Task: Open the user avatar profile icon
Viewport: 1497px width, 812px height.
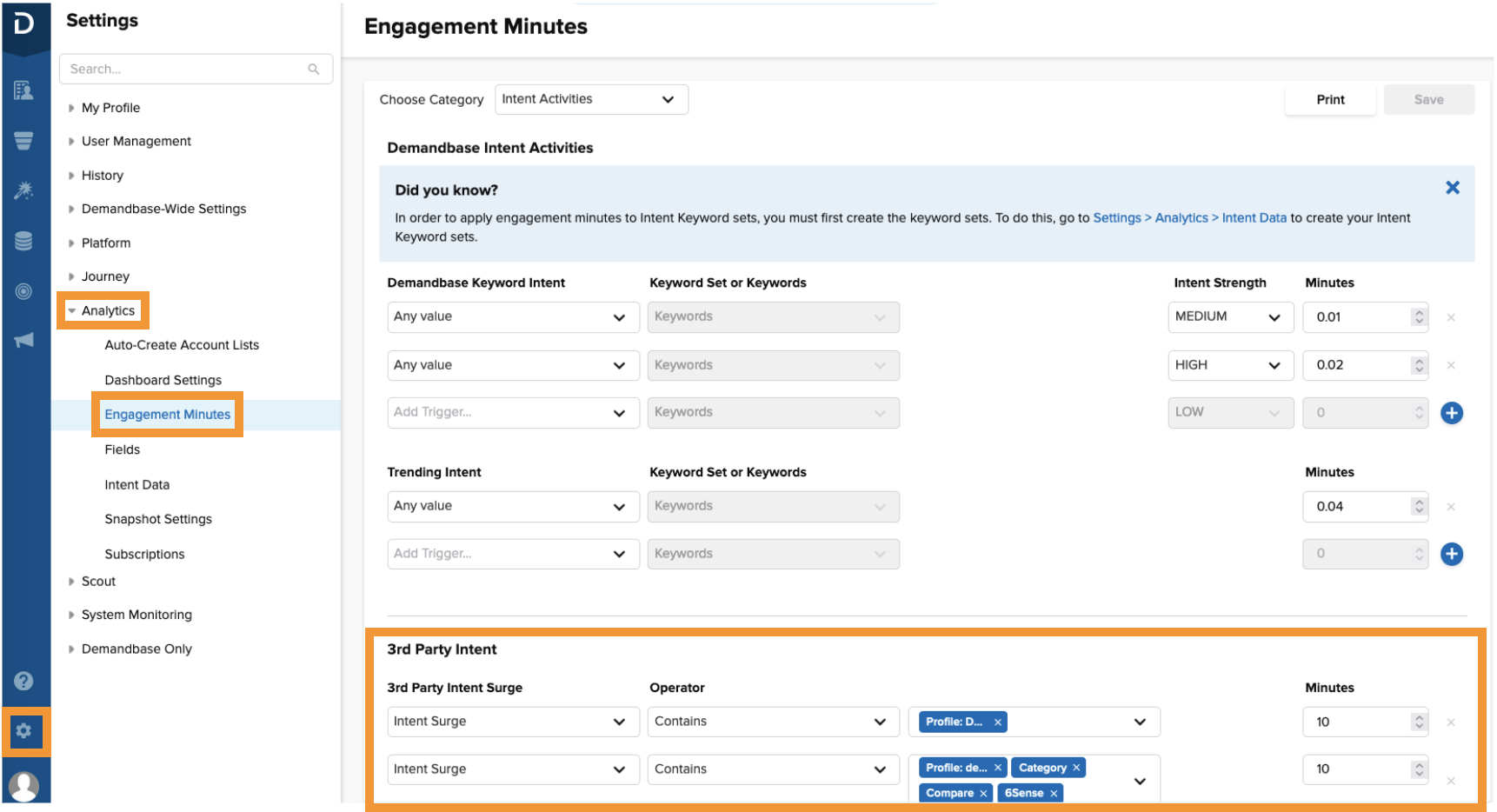Action: point(24,785)
